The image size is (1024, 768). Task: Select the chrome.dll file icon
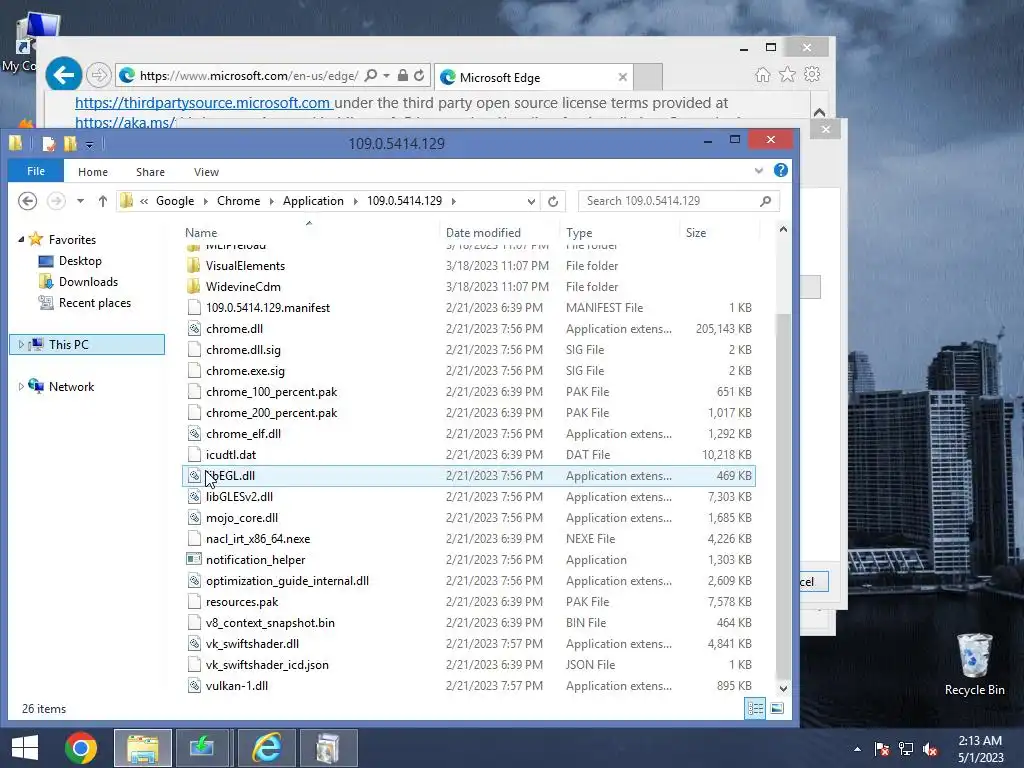pyautogui.click(x=194, y=328)
